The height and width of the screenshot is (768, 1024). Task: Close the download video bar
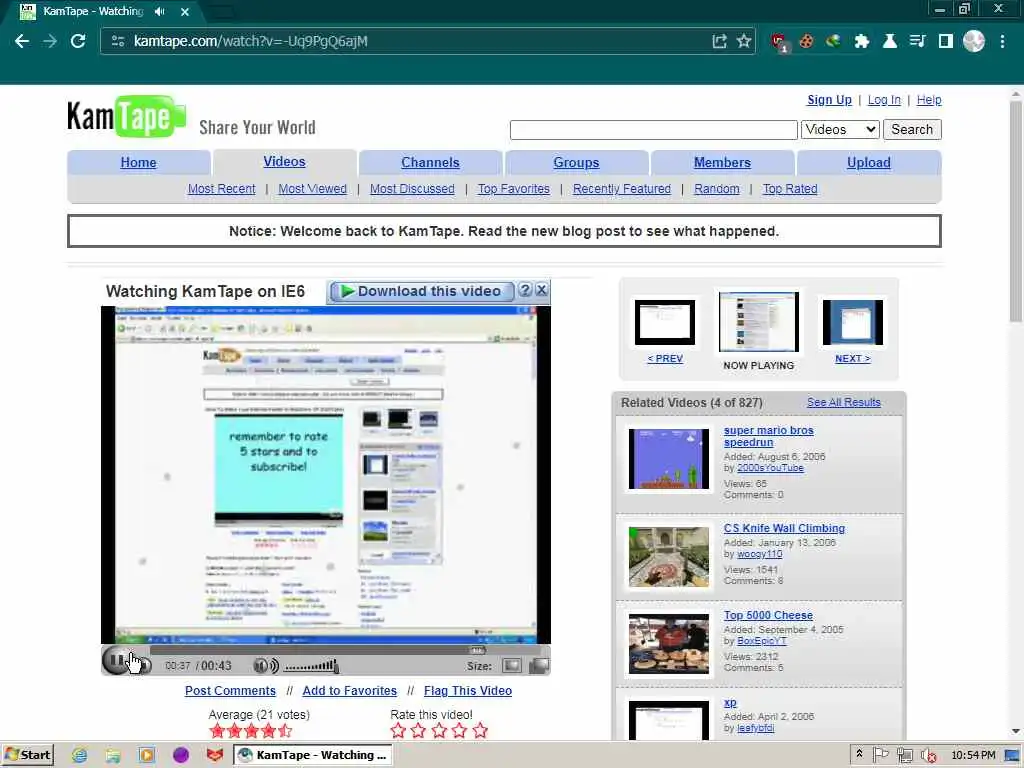pyautogui.click(x=541, y=291)
